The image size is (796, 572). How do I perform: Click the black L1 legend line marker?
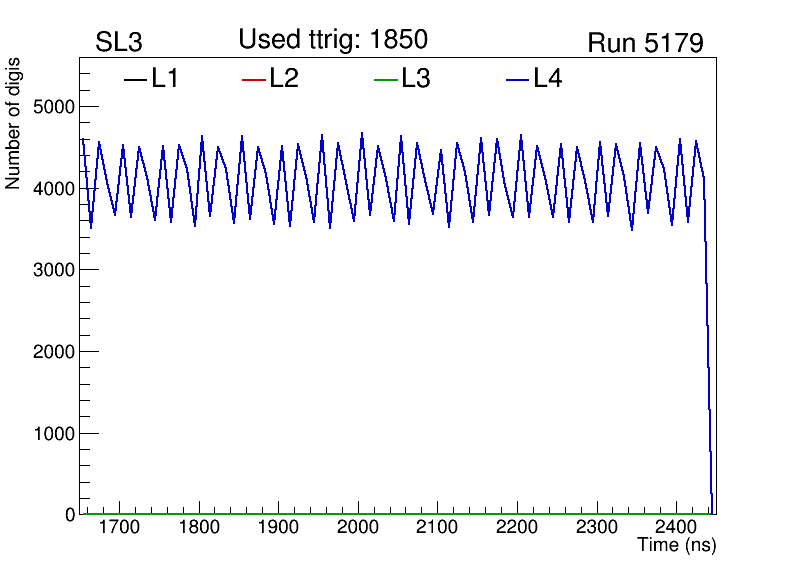[x=134, y=80]
